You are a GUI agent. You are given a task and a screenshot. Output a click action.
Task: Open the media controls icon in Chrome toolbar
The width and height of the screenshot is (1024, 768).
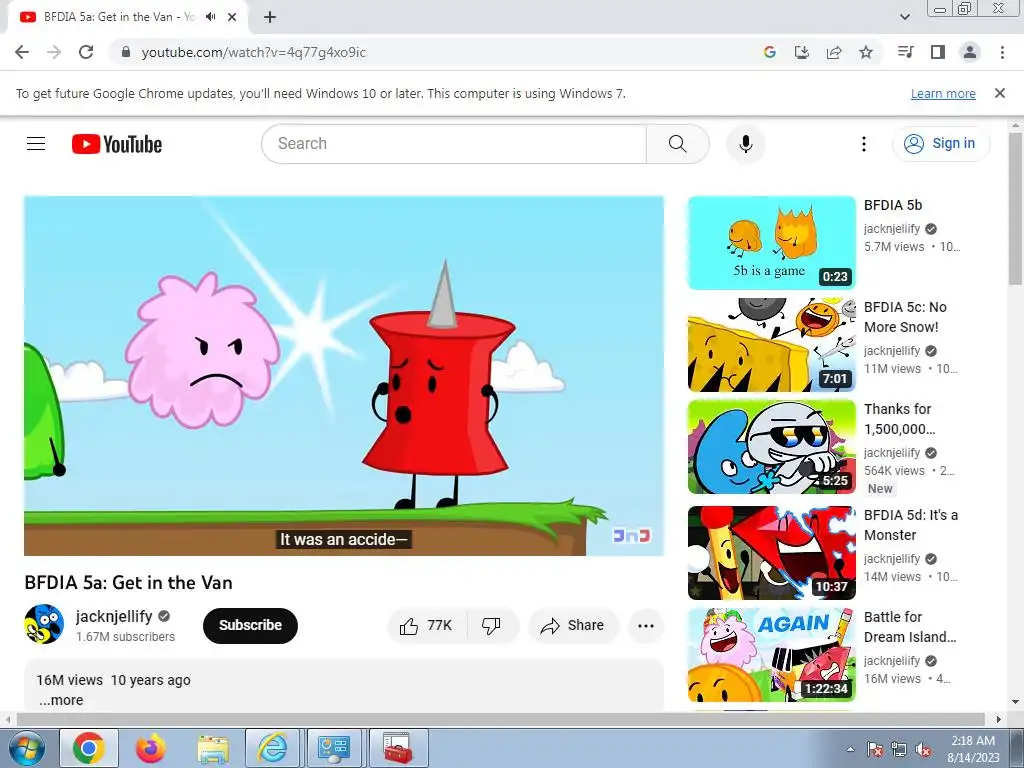[x=906, y=52]
